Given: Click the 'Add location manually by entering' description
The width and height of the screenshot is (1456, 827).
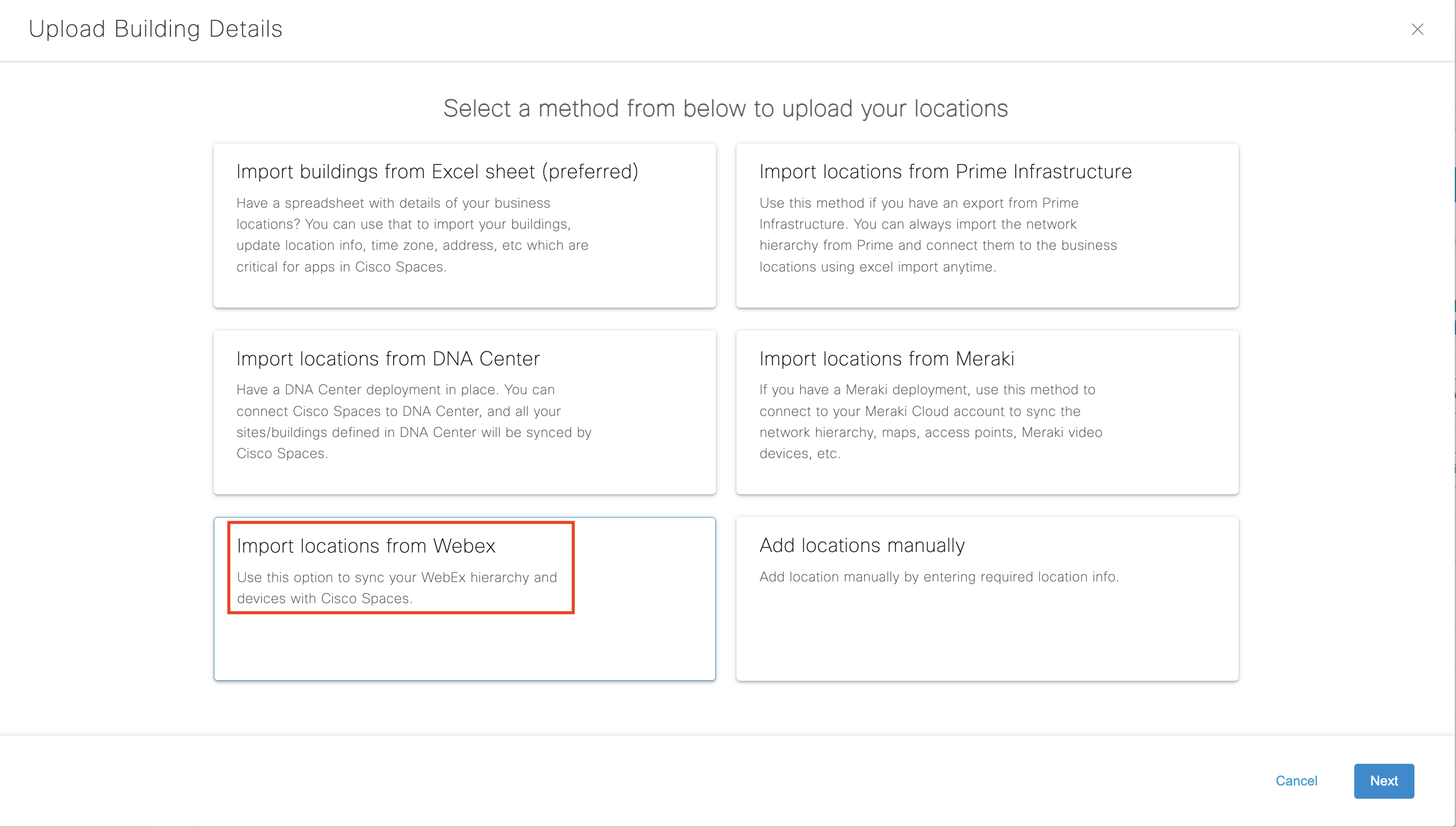Looking at the screenshot, I should 939,577.
